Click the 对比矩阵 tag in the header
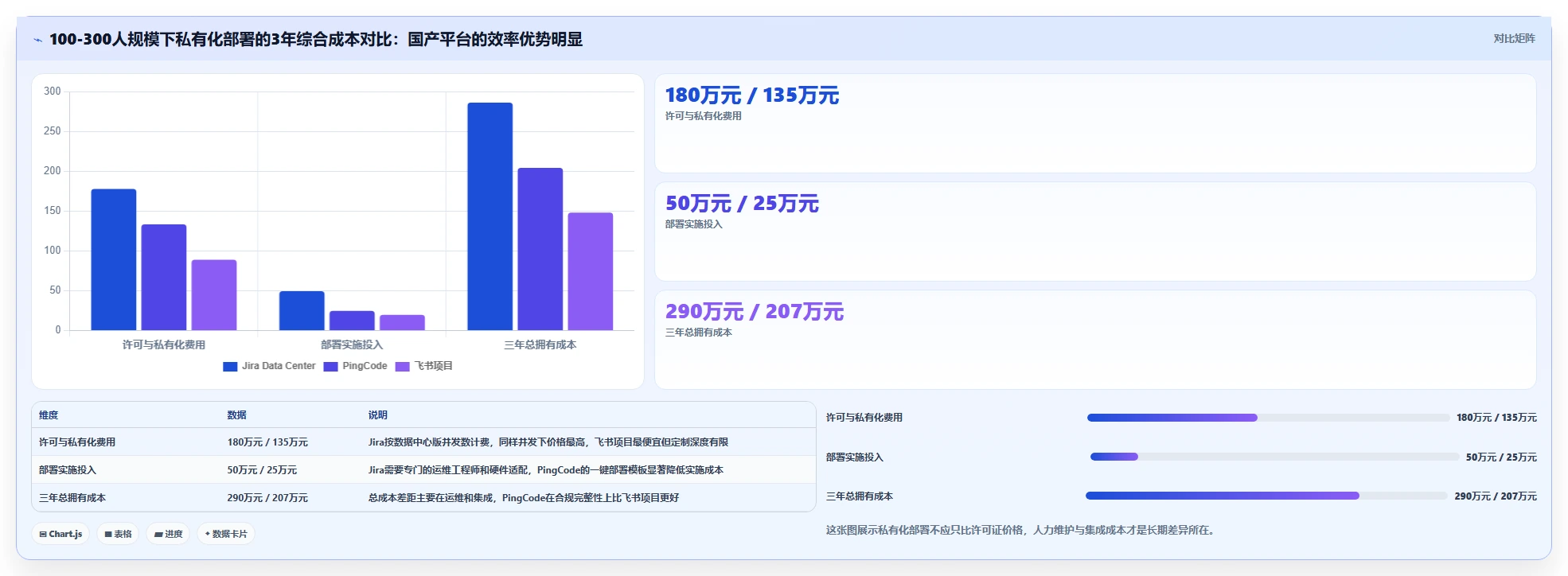 tap(1514, 38)
